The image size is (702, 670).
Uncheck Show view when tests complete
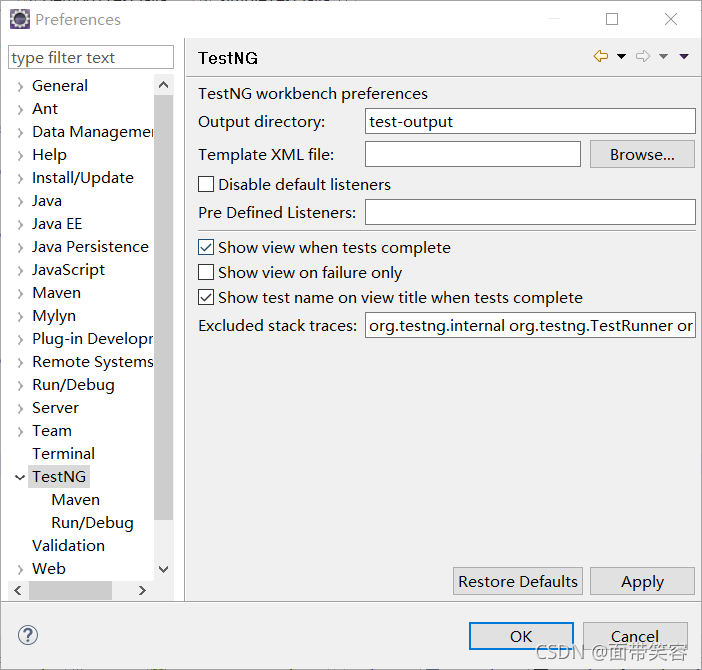[x=206, y=247]
